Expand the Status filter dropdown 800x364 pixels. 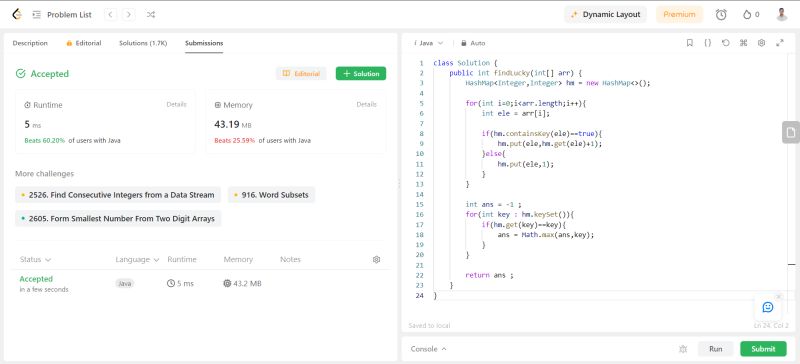(35, 259)
